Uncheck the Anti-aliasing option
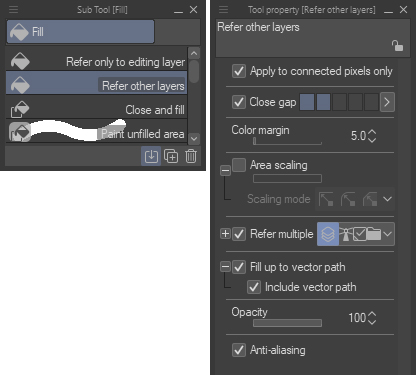 point(239,350)
